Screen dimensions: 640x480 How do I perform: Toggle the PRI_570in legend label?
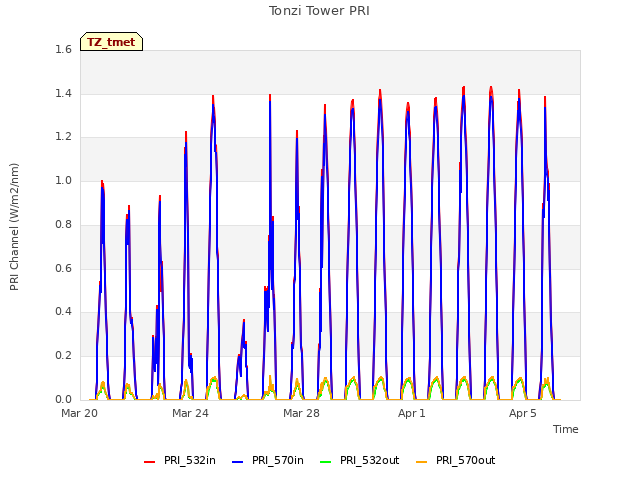coord(278,460)
